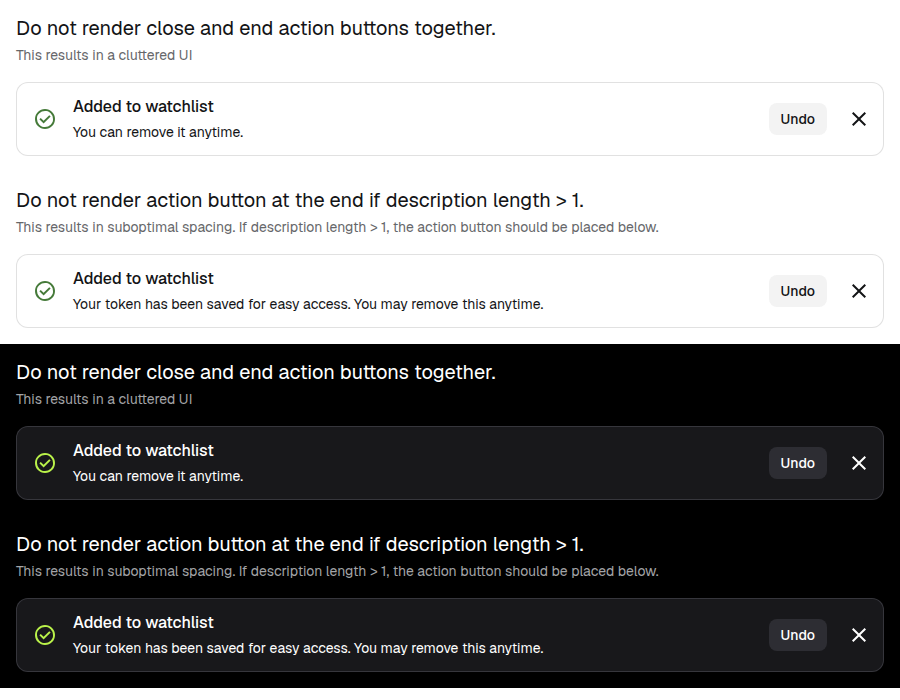Click success check icon in light 'Your token' toast

point(45,291)
